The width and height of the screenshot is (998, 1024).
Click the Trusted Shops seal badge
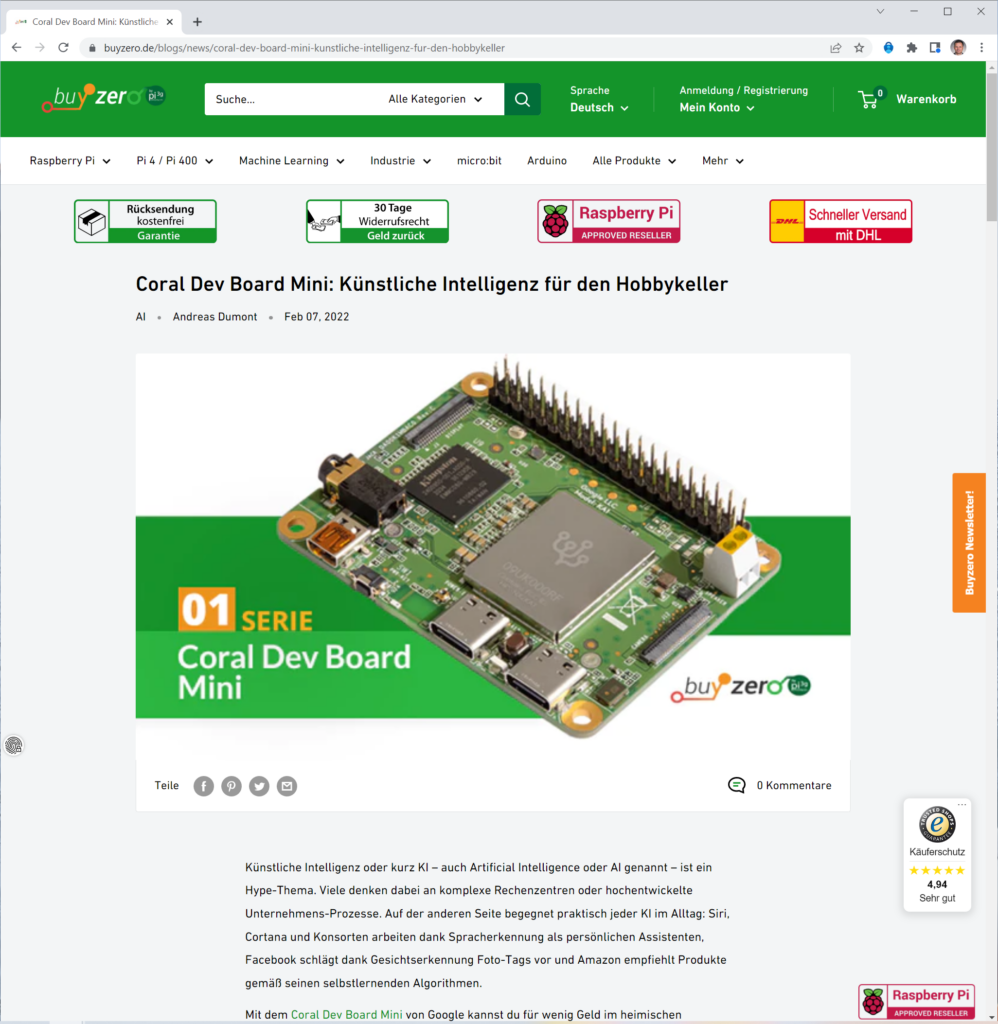[937, 824]
